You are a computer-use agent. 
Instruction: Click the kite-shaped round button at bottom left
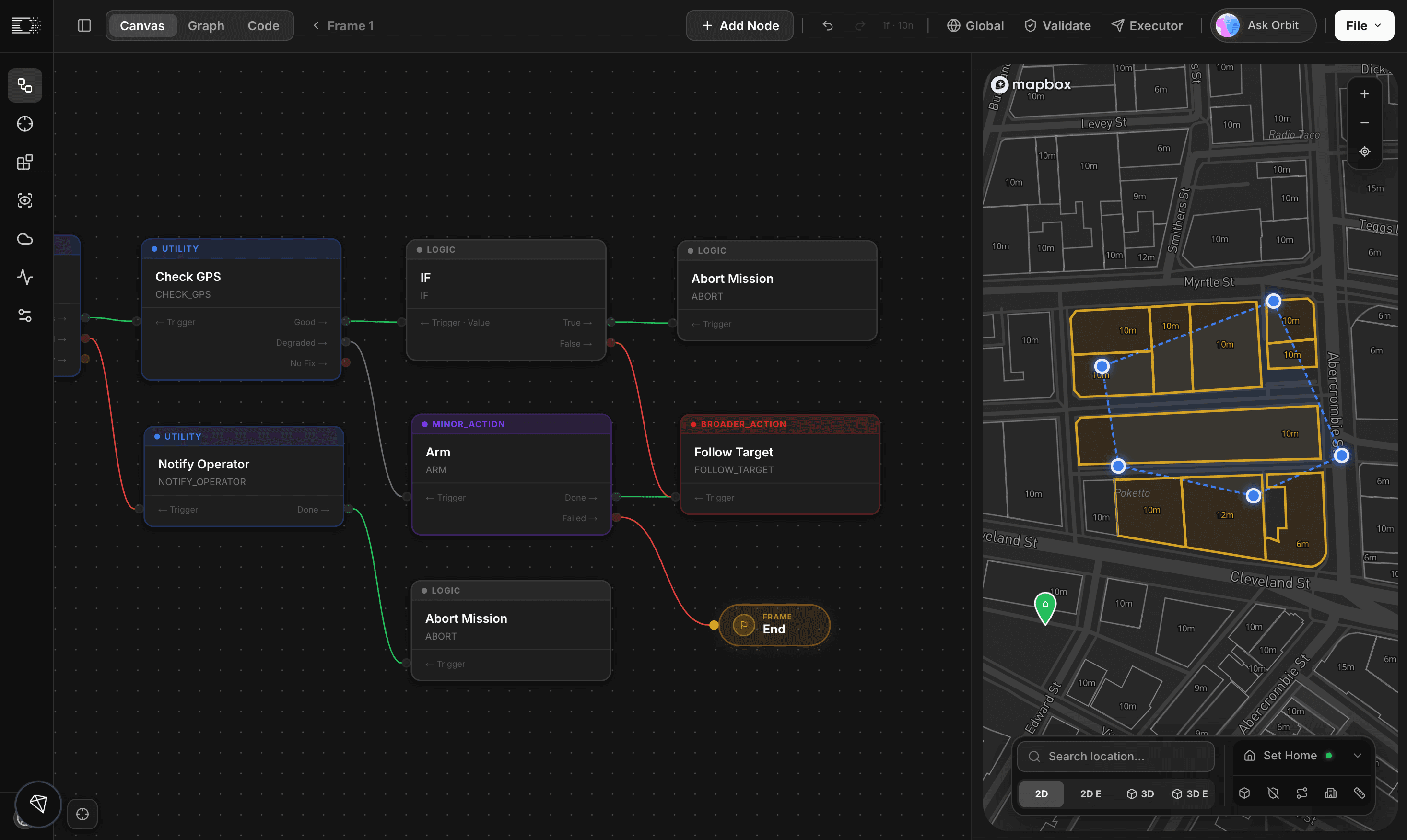(x=38, y=804)
